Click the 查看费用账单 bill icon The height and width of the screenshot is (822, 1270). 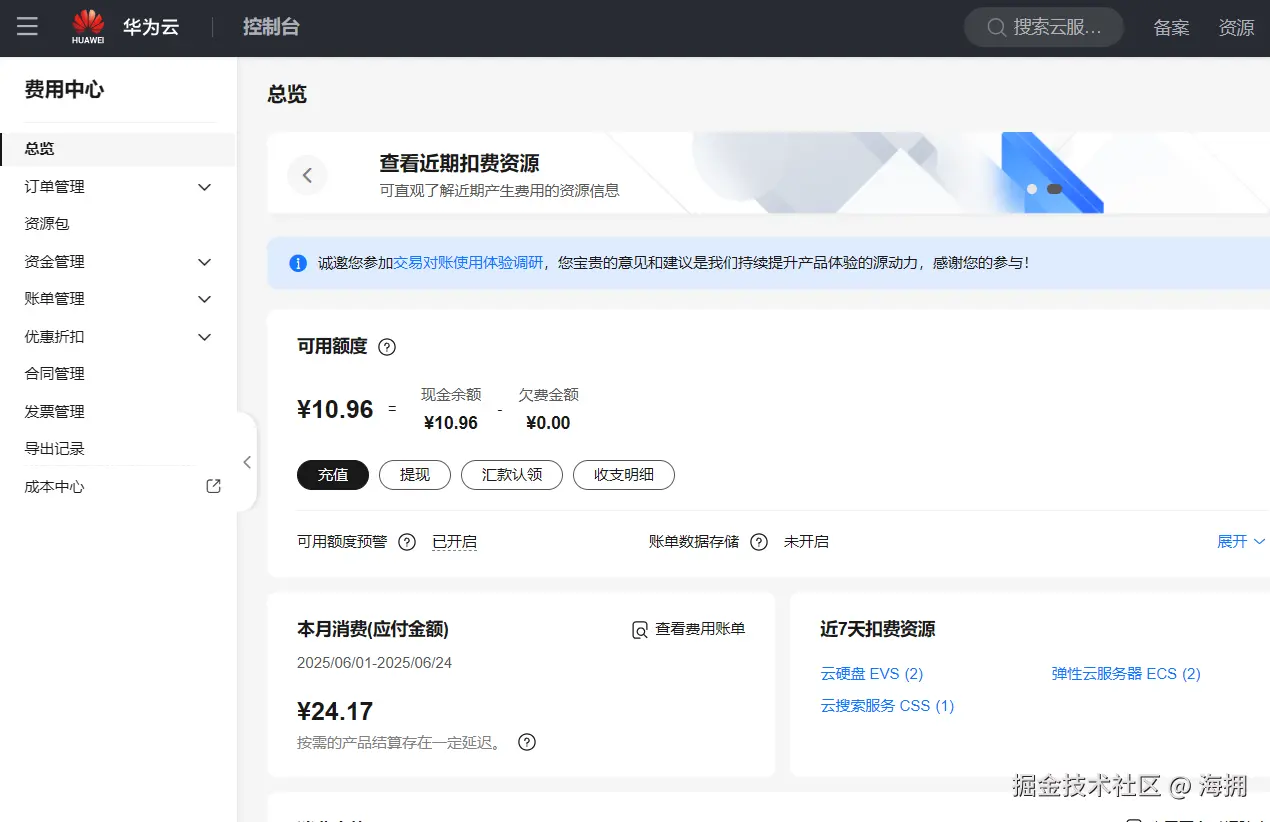pyautogui.click(x=638, y=629)
